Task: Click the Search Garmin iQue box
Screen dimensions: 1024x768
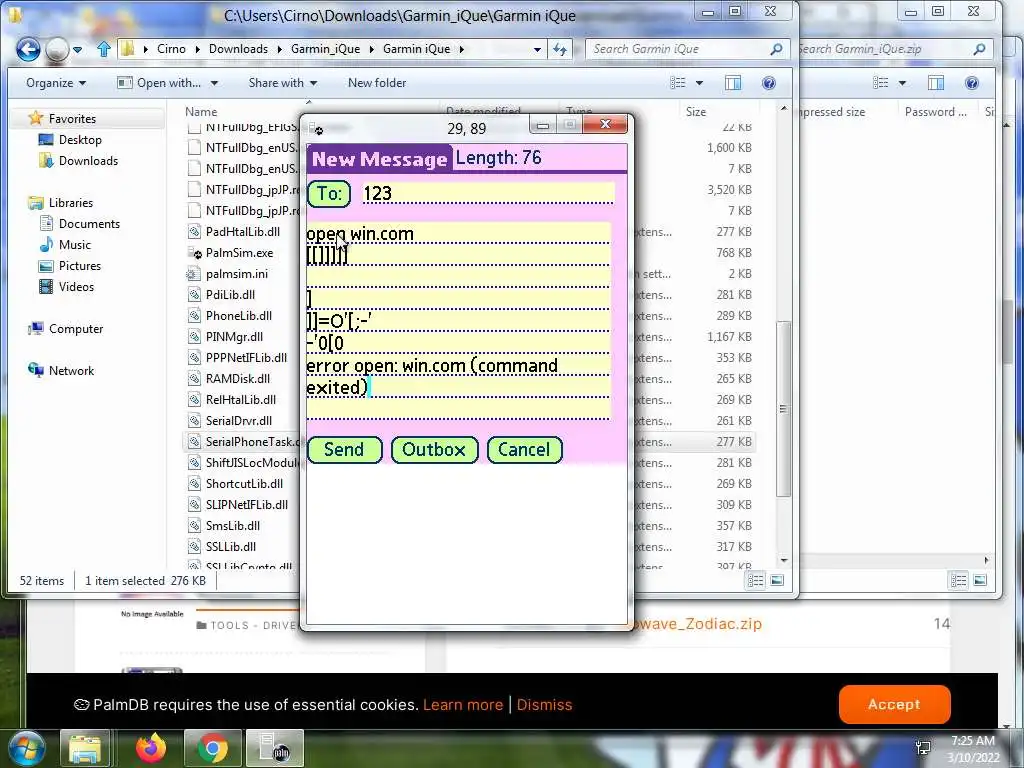Action: [x=687, y=49]
